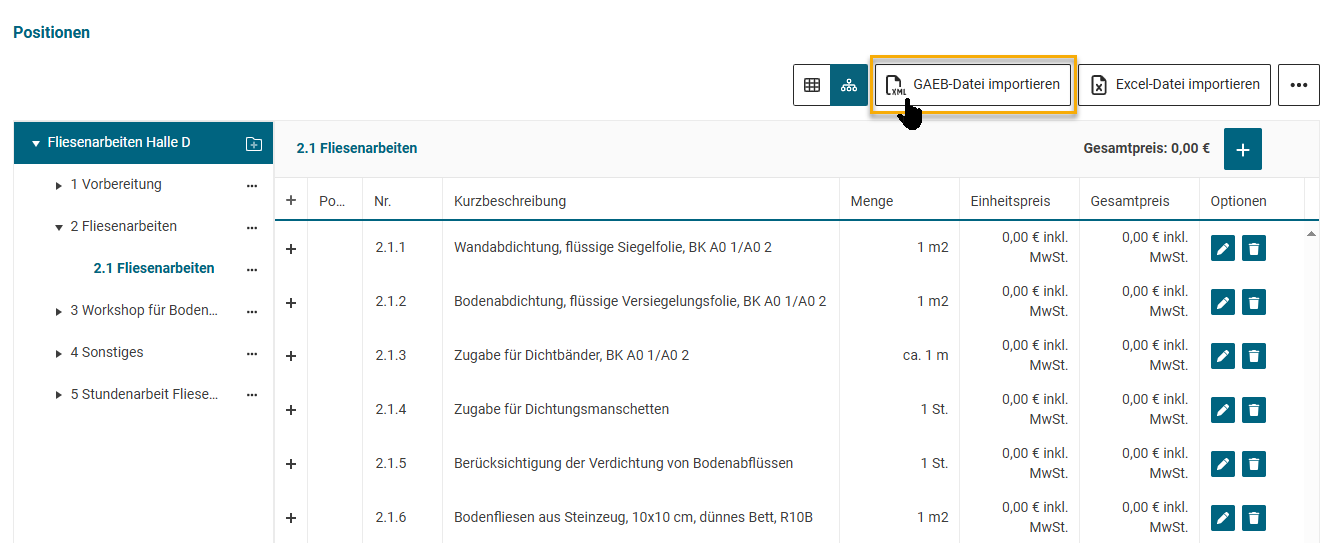Open the three-dots toolbar overflow menu
The image size is (1341, 543).
[x=1298, y=85]
